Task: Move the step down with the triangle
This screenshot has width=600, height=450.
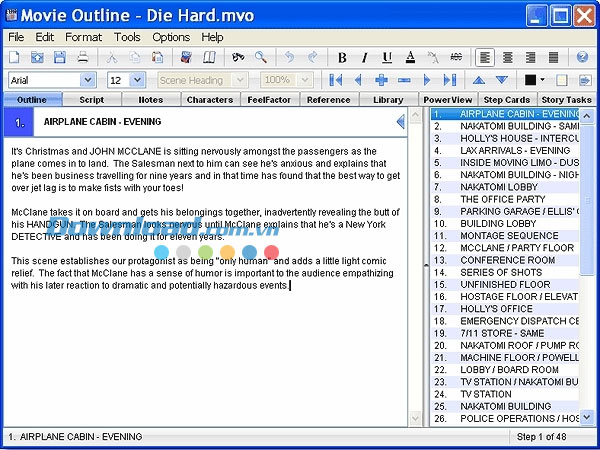Action: tap(502, 80)
